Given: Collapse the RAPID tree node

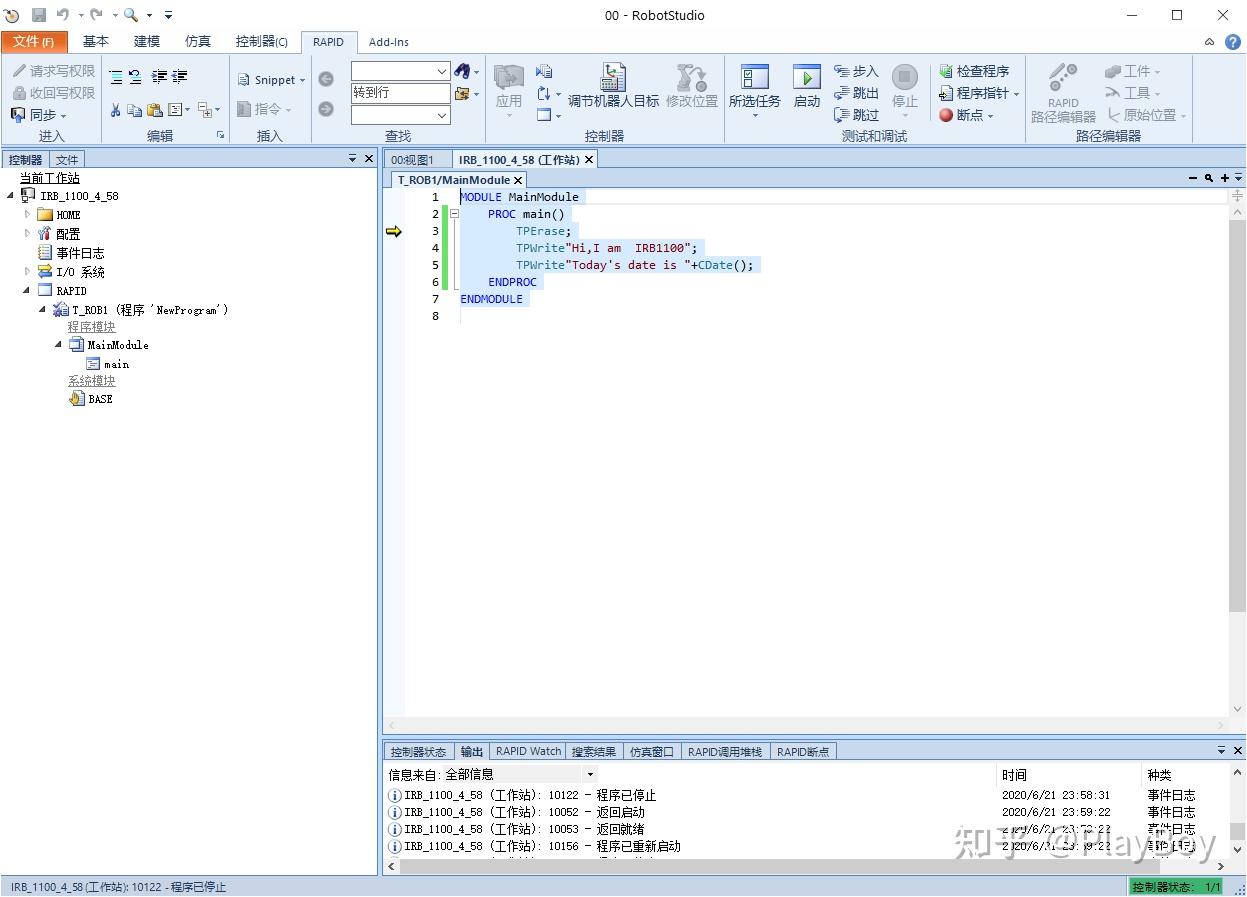Looking at the screenshot, I should pos(27,291).
